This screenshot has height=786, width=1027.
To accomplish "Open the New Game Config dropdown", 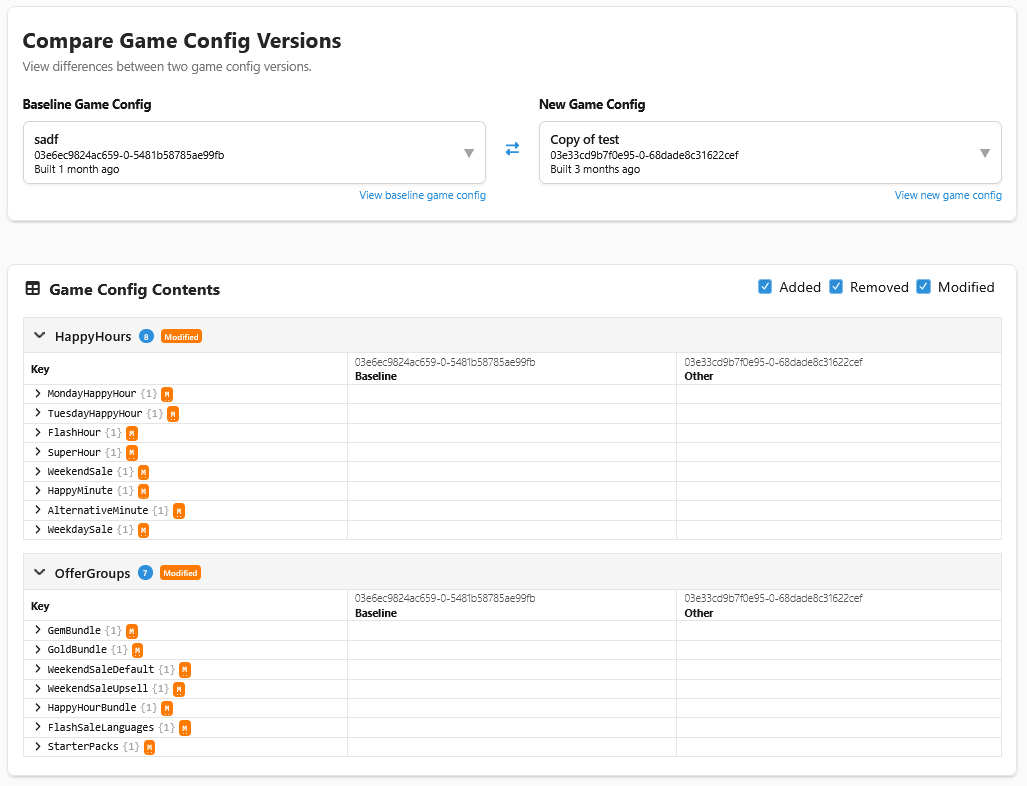I will [x=985, y=152].
